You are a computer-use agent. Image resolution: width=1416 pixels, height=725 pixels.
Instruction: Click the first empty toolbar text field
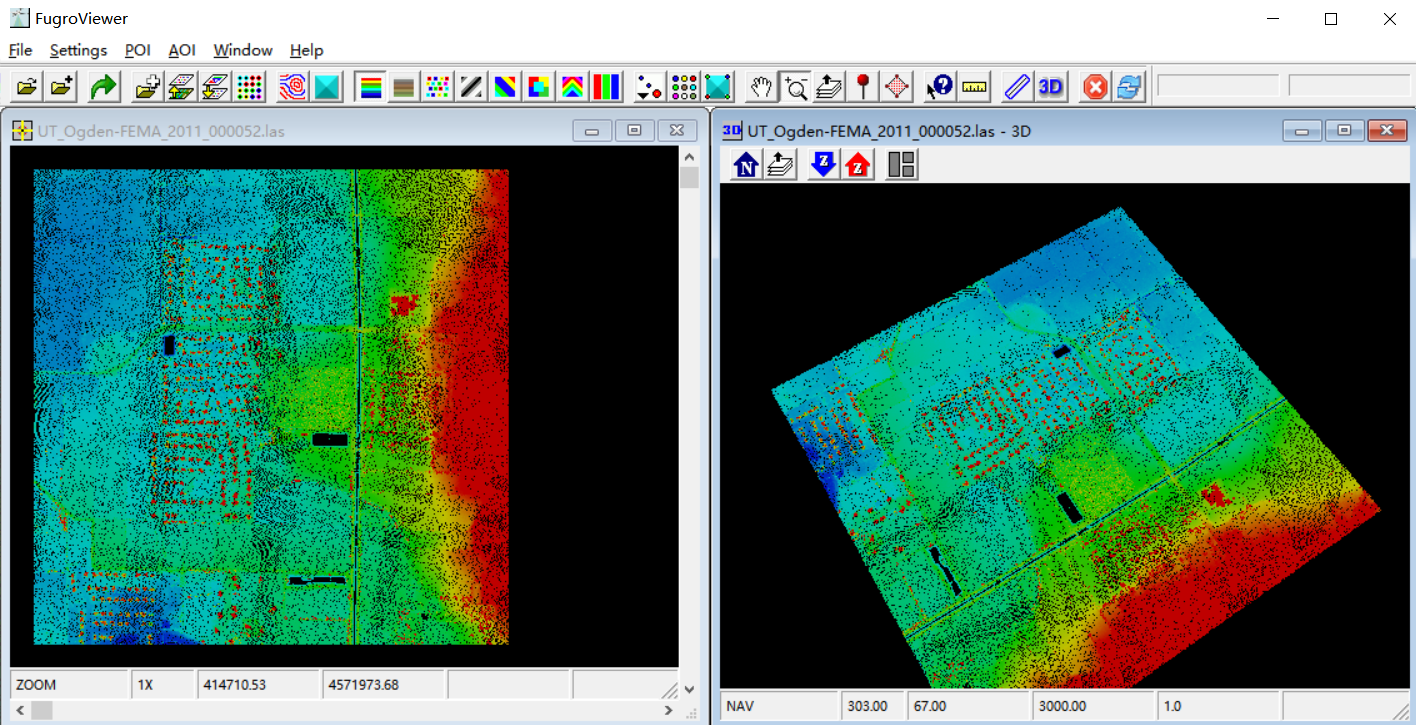click(1218, 86)
